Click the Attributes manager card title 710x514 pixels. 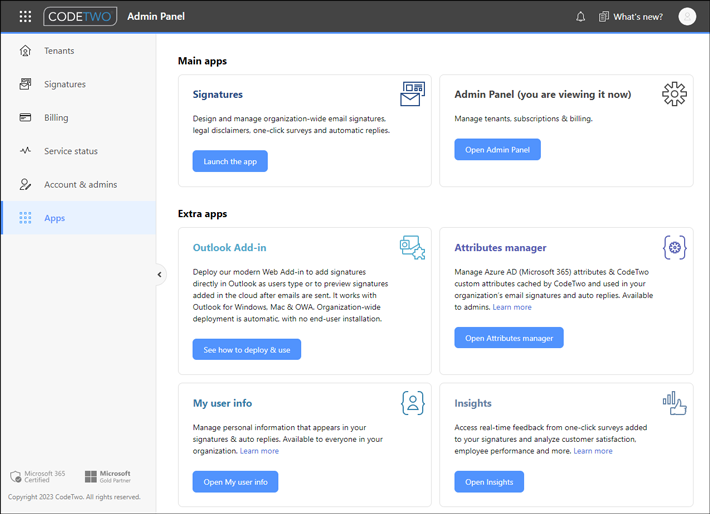point(500,248)
